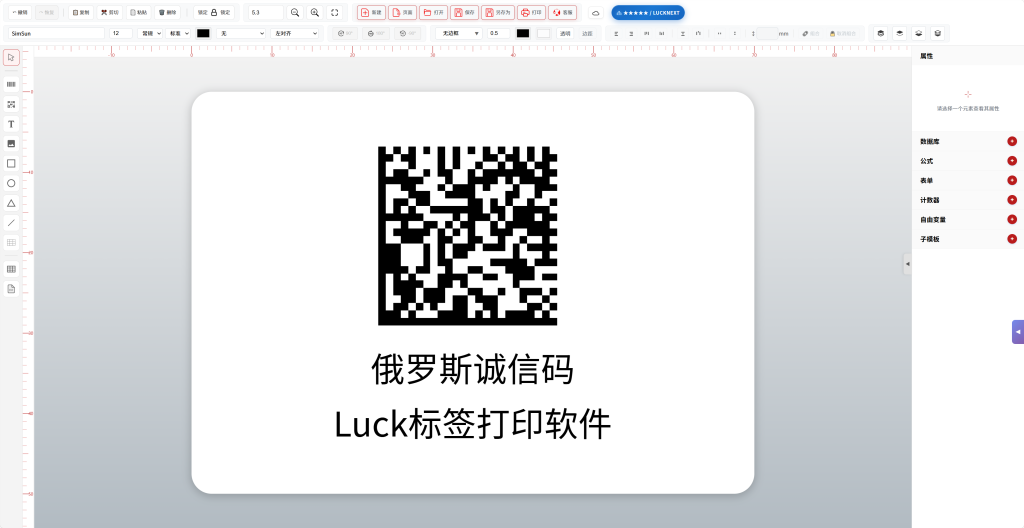Click the 打印 (print) button
Viewport: 1024px width, 528px height.
coord(532,12)
